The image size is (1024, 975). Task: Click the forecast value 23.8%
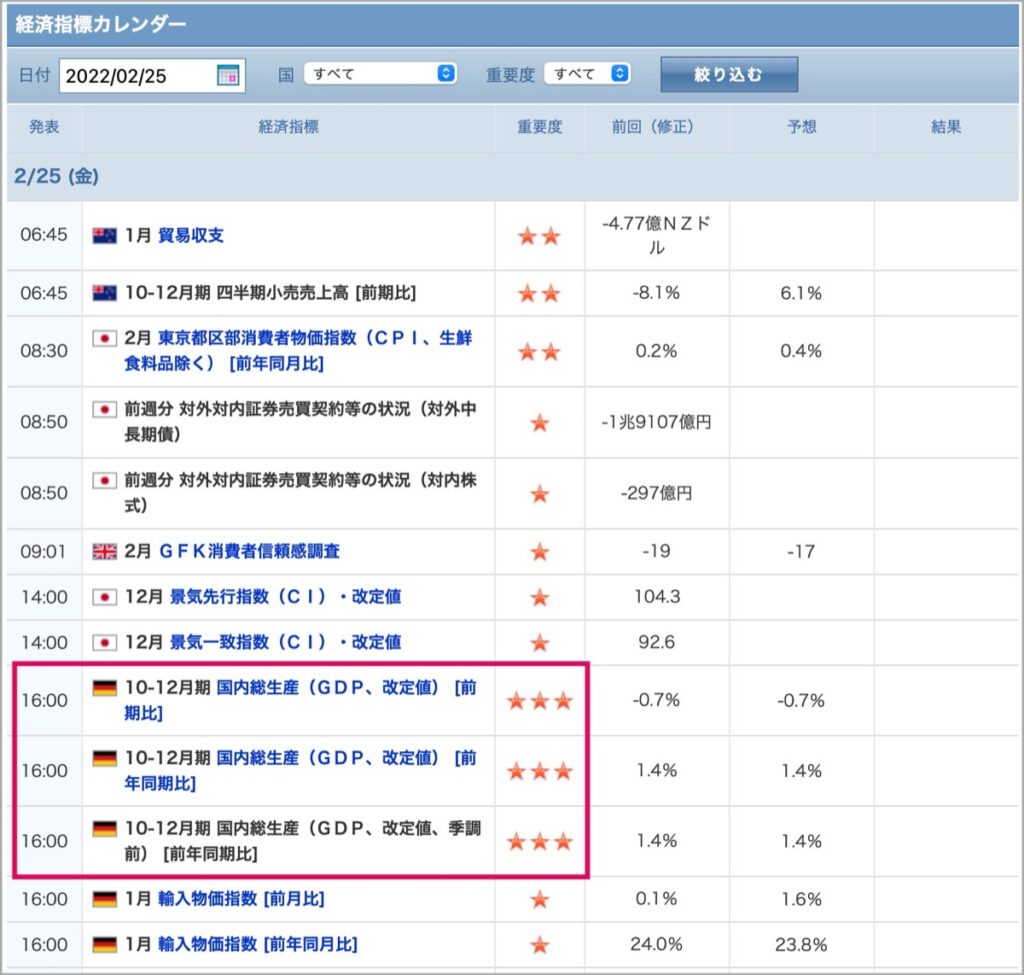pyautogui.click(x=801, y=944)
